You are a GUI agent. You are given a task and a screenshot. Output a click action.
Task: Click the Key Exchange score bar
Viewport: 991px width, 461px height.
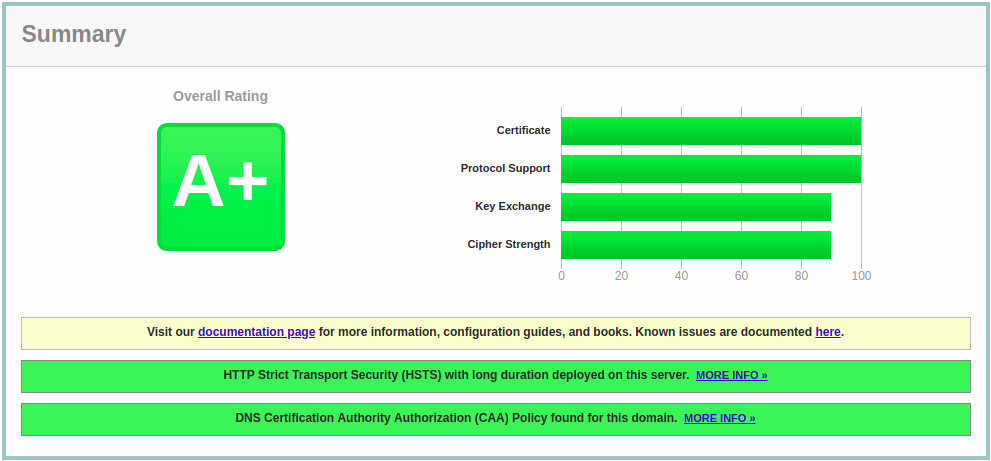(x=696, y=207)
